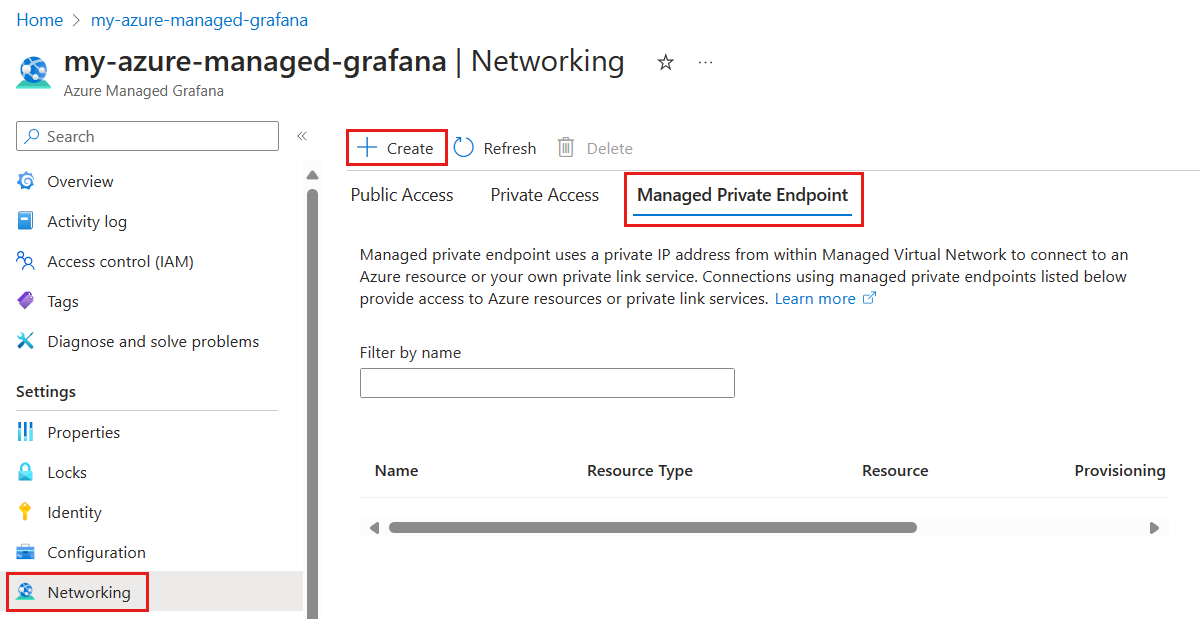Switch to the Private Access tab

[x=545, y=195]
